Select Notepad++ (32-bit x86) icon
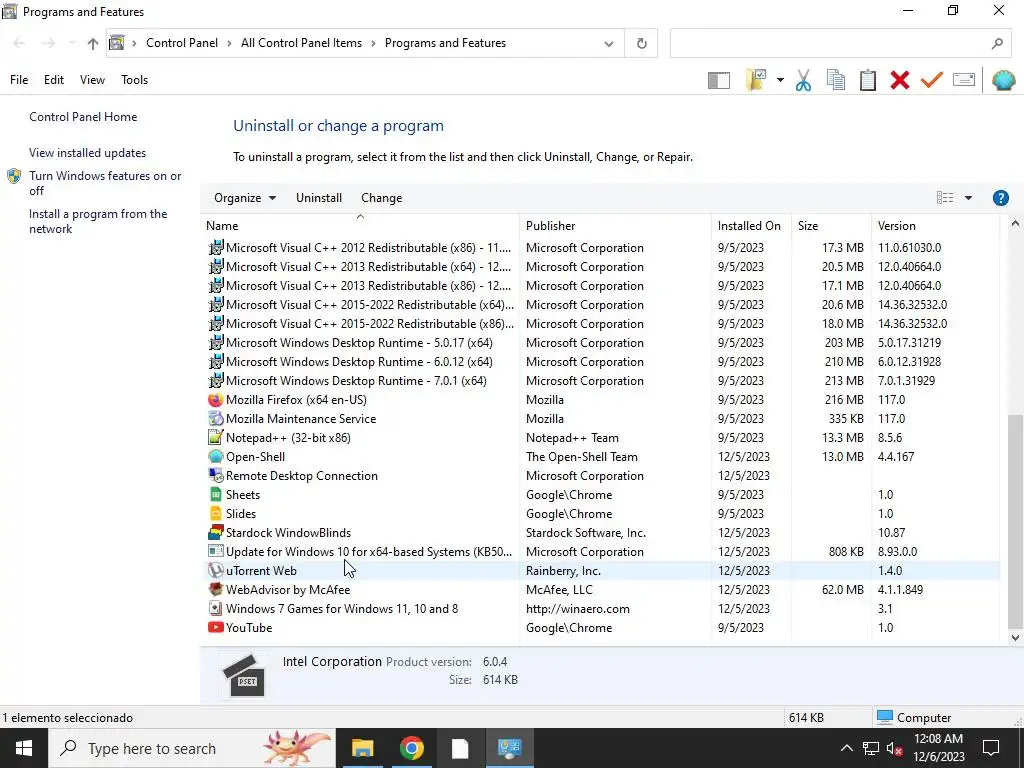Viewport: 1024px width, 768px height. [x=216, y=438]
